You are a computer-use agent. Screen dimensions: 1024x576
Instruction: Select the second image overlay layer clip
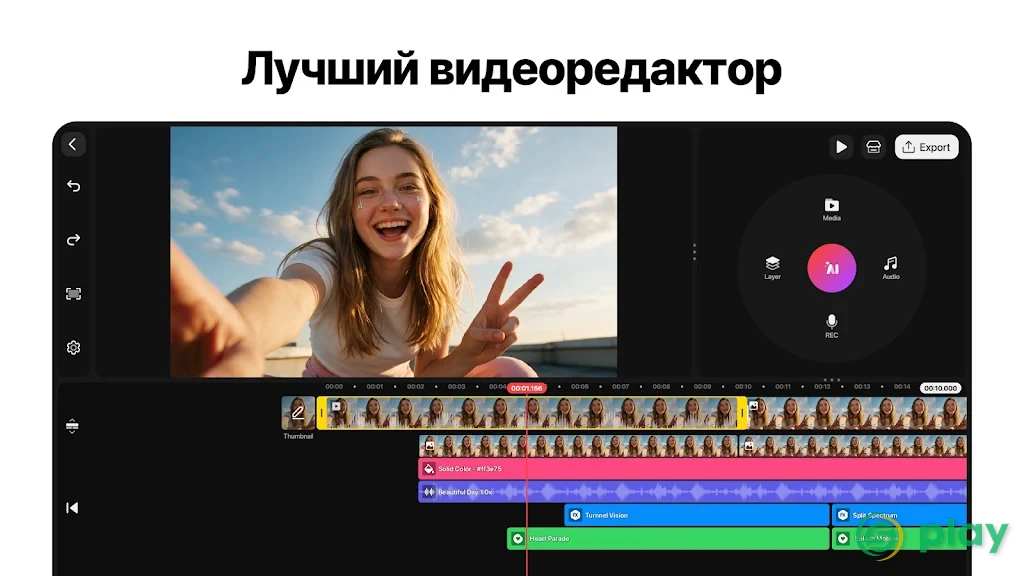[852, 446]
